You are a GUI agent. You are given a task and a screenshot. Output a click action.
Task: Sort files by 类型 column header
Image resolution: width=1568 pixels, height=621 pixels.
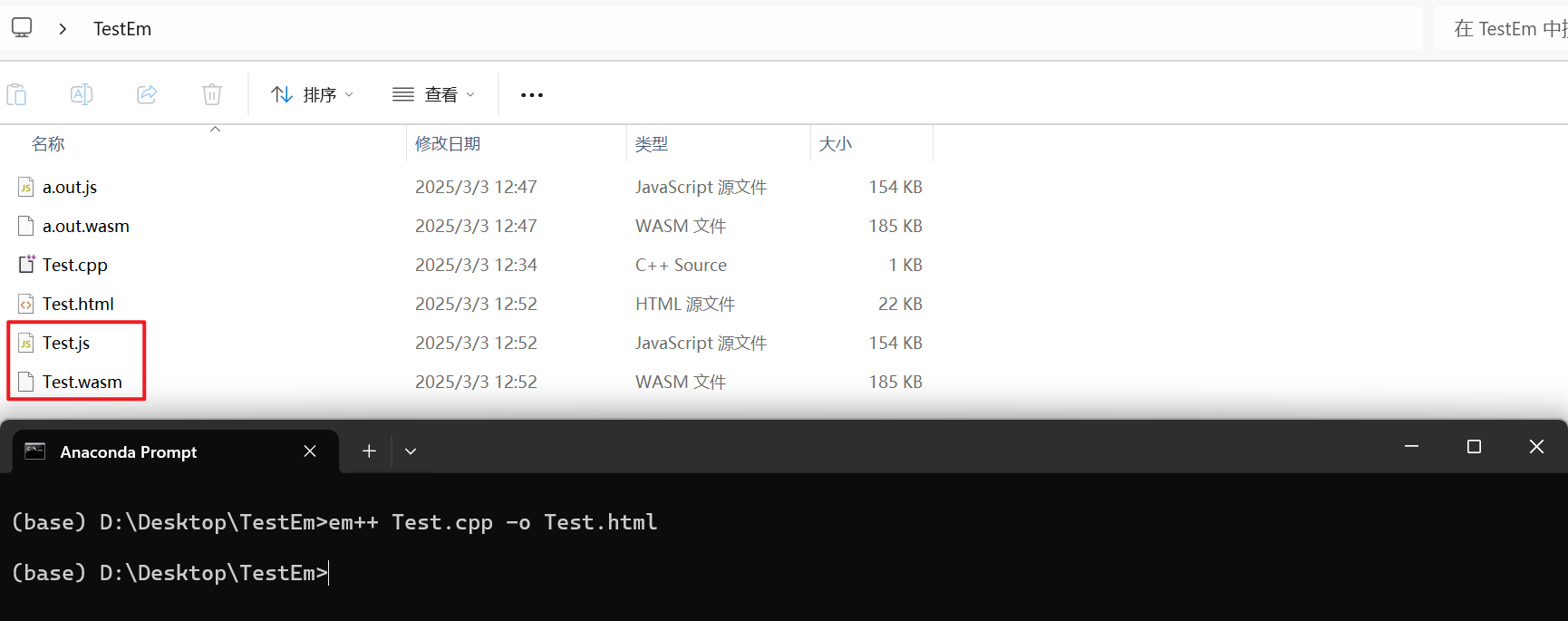pos(652,144)
